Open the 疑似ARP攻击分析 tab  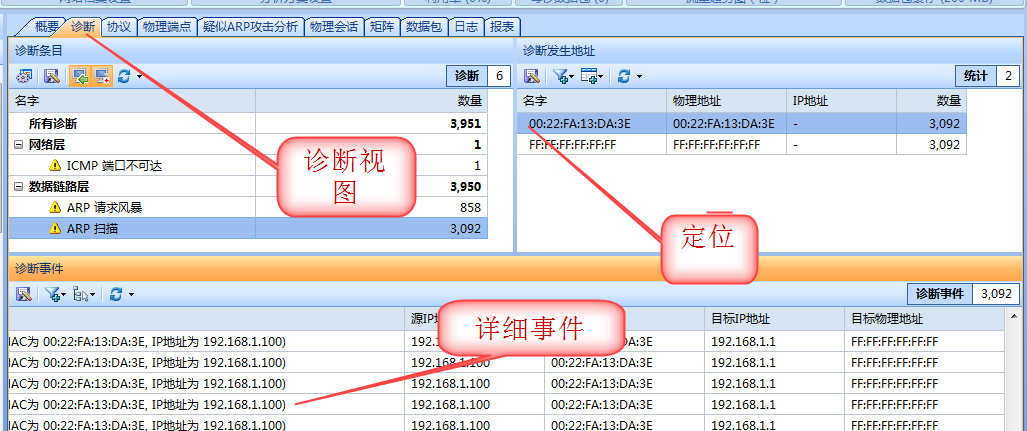pyautogui.click(x=250, y=27)
